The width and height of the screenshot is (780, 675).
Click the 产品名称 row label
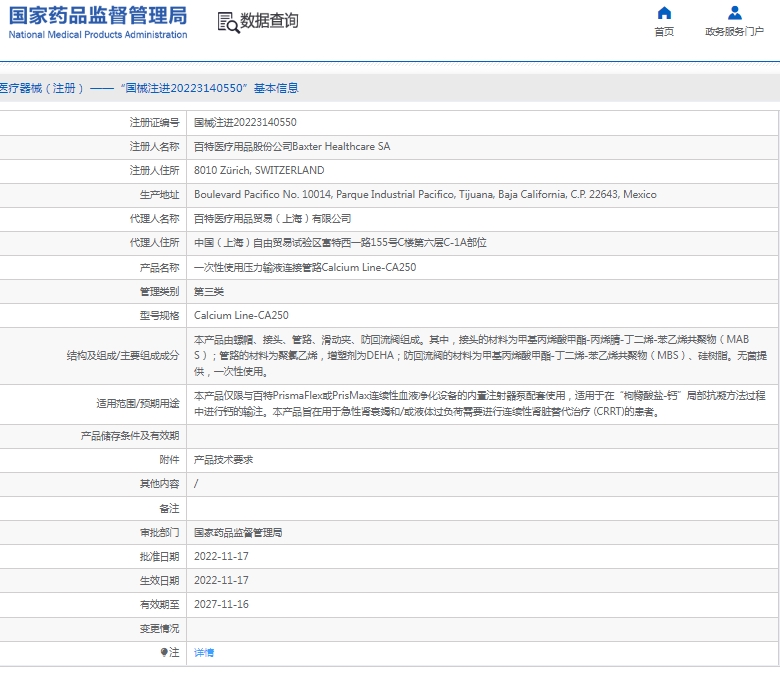point(159,268)
